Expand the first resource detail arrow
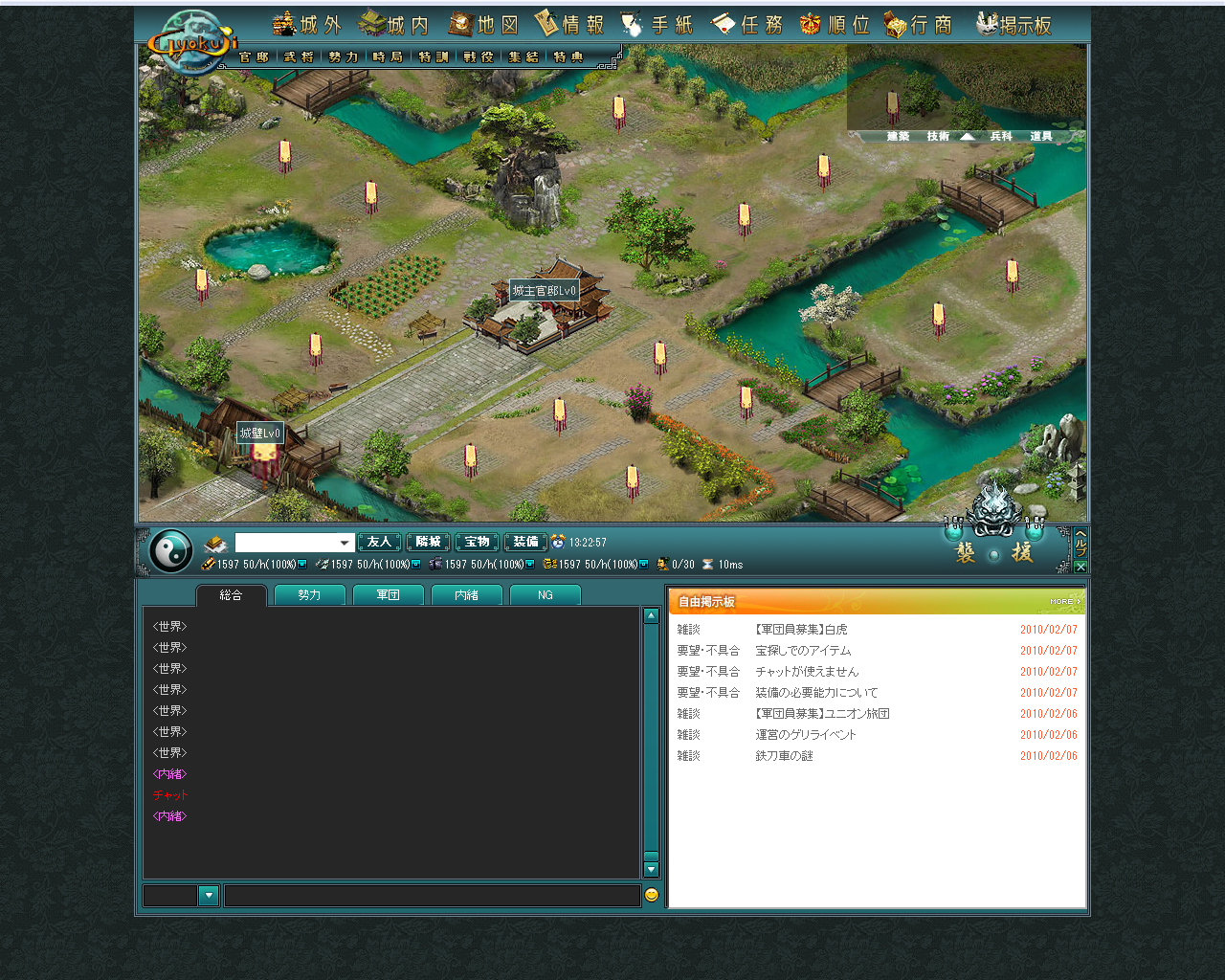The height and width of the screenshot is (980, 1225). point(302,564)
